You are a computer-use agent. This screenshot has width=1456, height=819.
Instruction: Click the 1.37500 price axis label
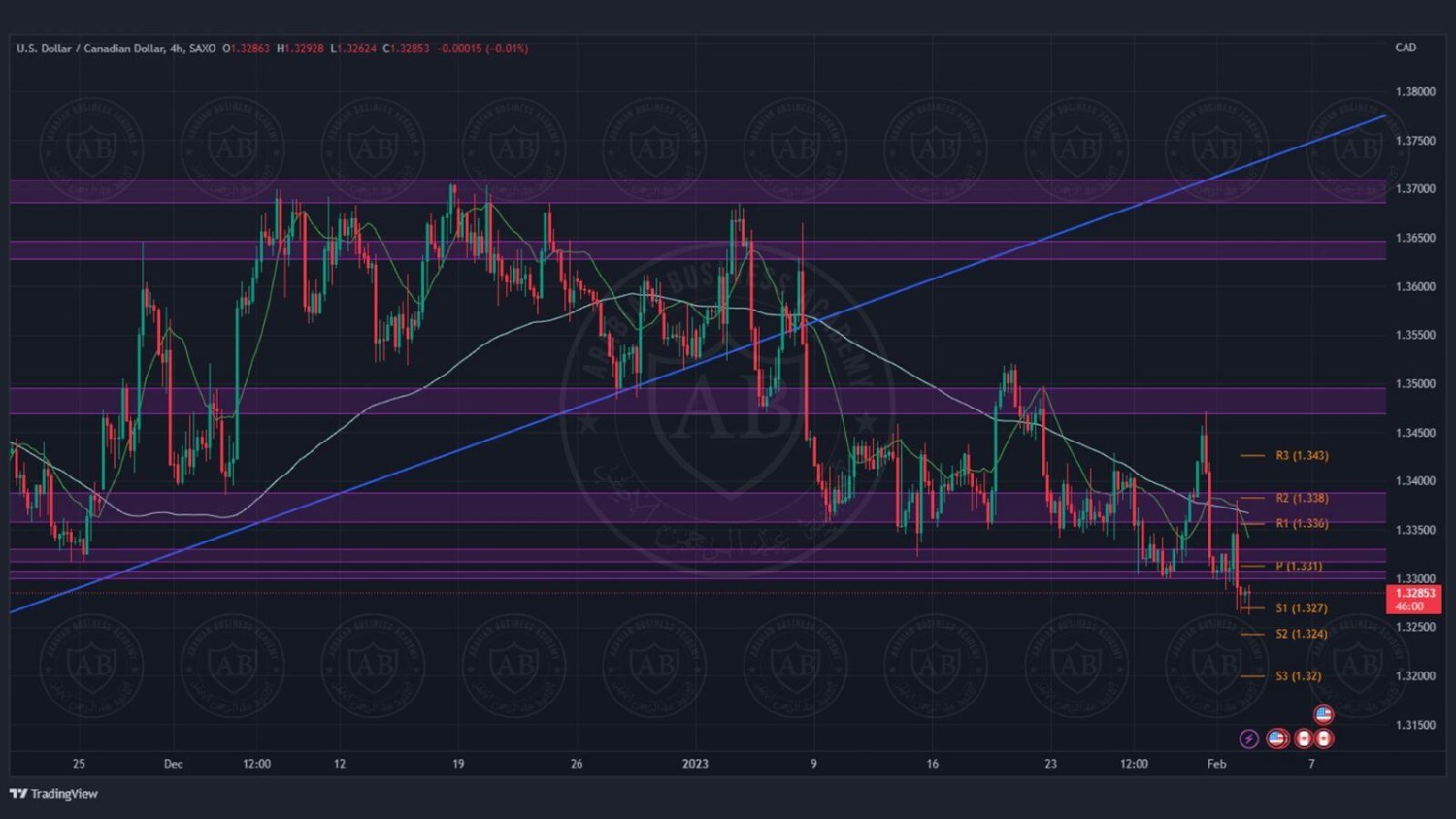[1415, 141]
